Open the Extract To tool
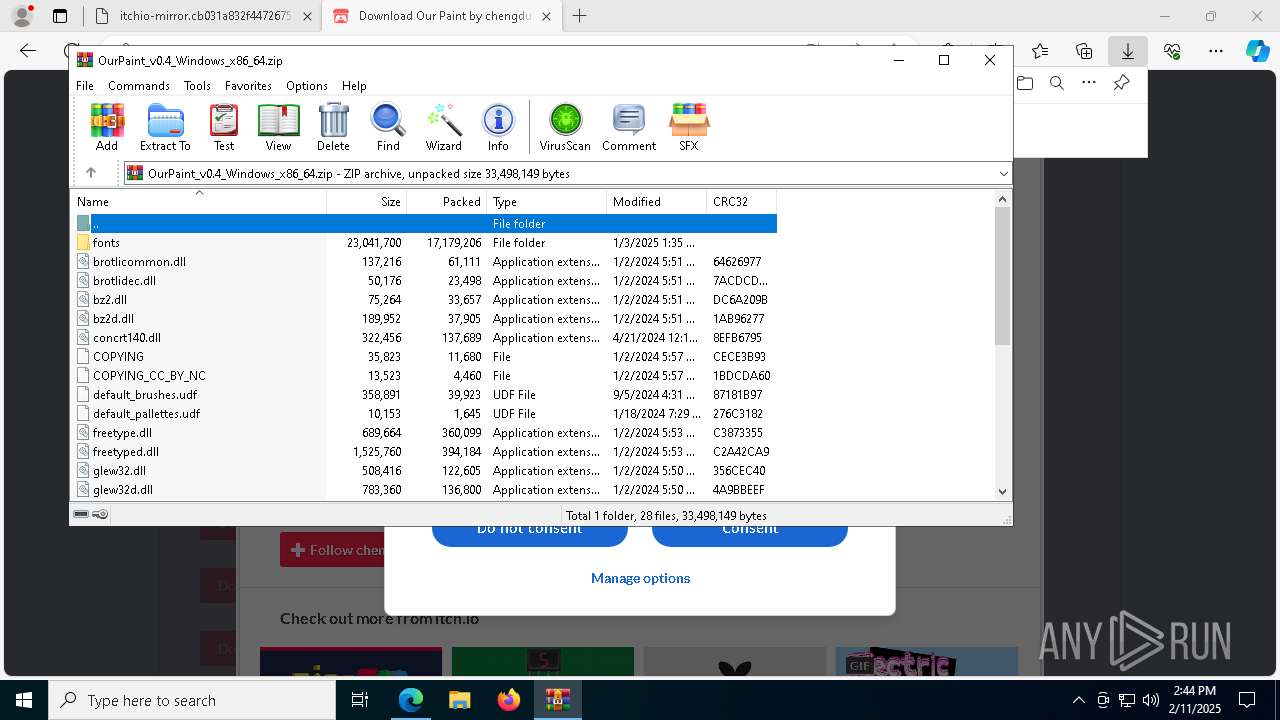Image resolution: width=1280 pixels, height=720 pixels. (165, 127)
